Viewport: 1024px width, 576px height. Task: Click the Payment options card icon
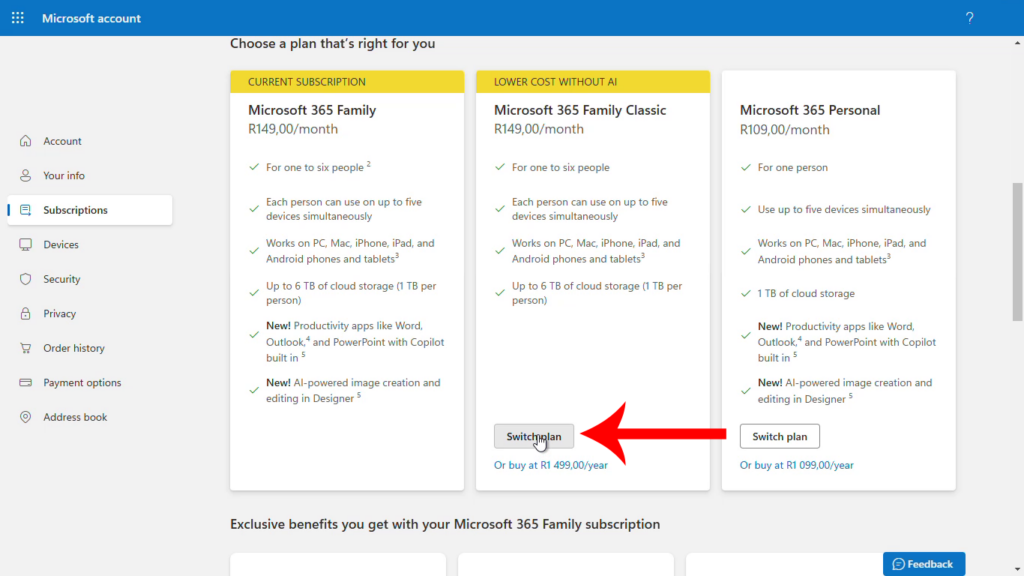[27, 382]
